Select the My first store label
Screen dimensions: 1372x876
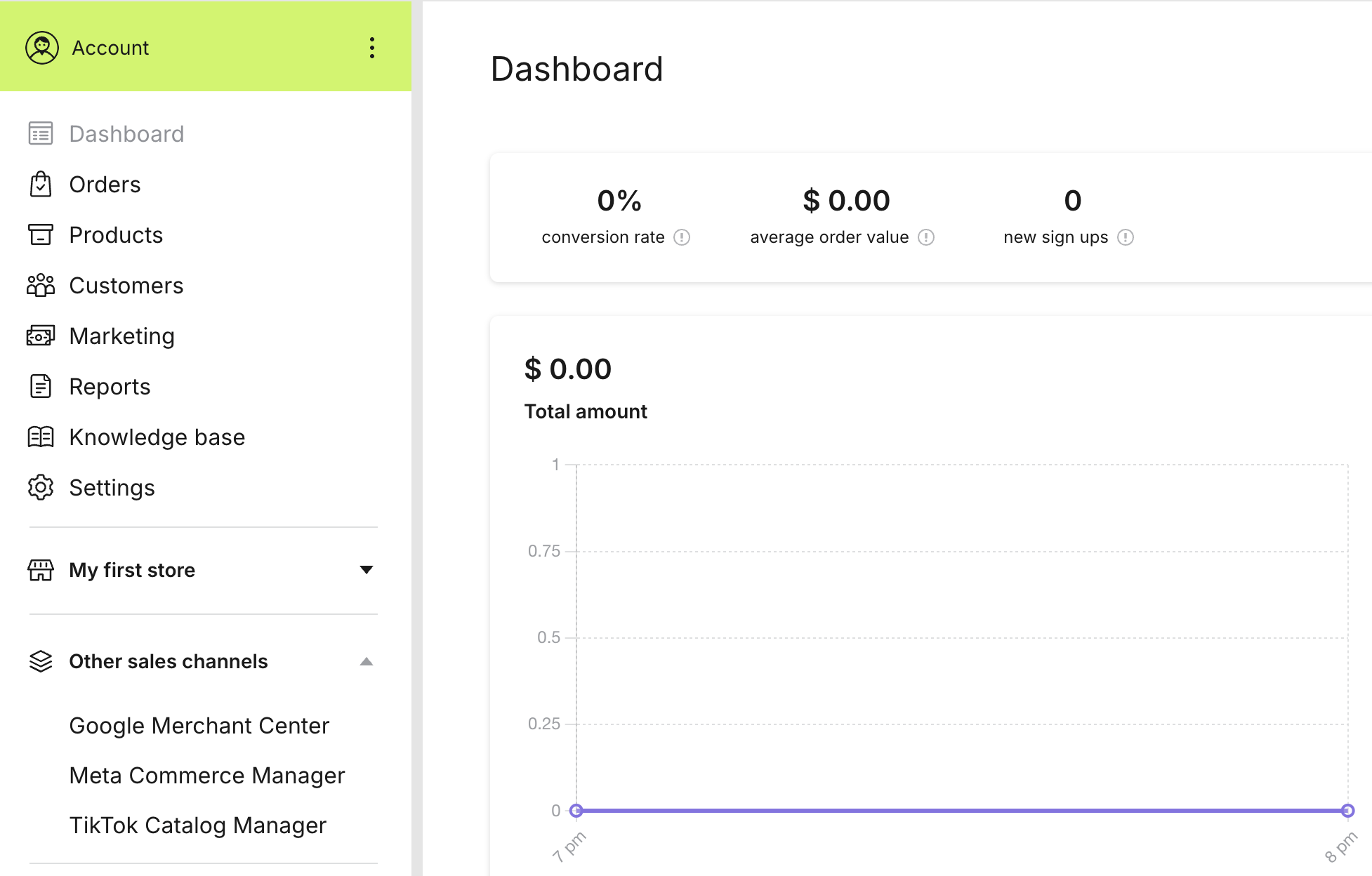click(x=132, y=570)
